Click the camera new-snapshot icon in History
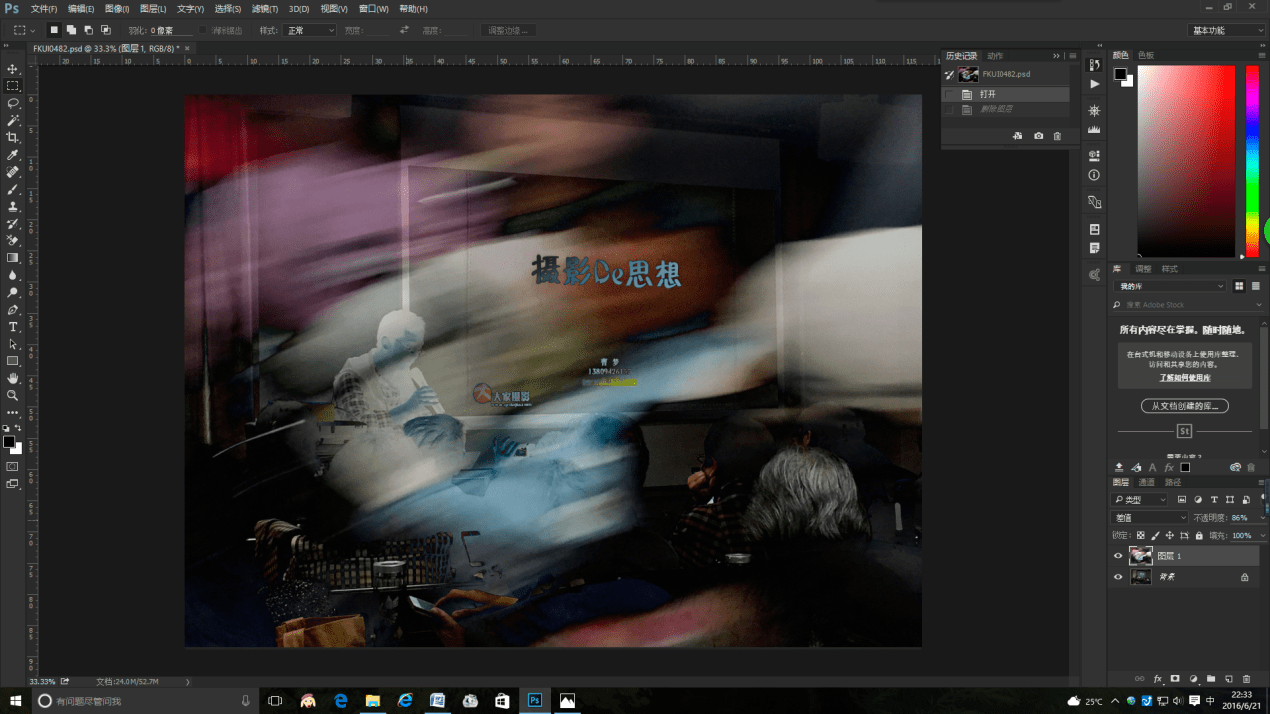Screen dimensions: 1270x714 [x=1038, y=136]
